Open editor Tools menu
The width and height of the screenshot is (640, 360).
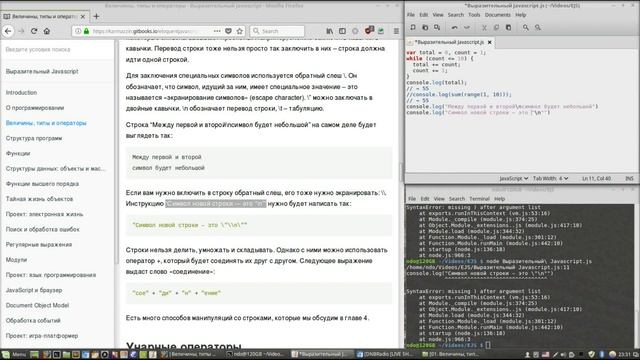coord(474,15)
